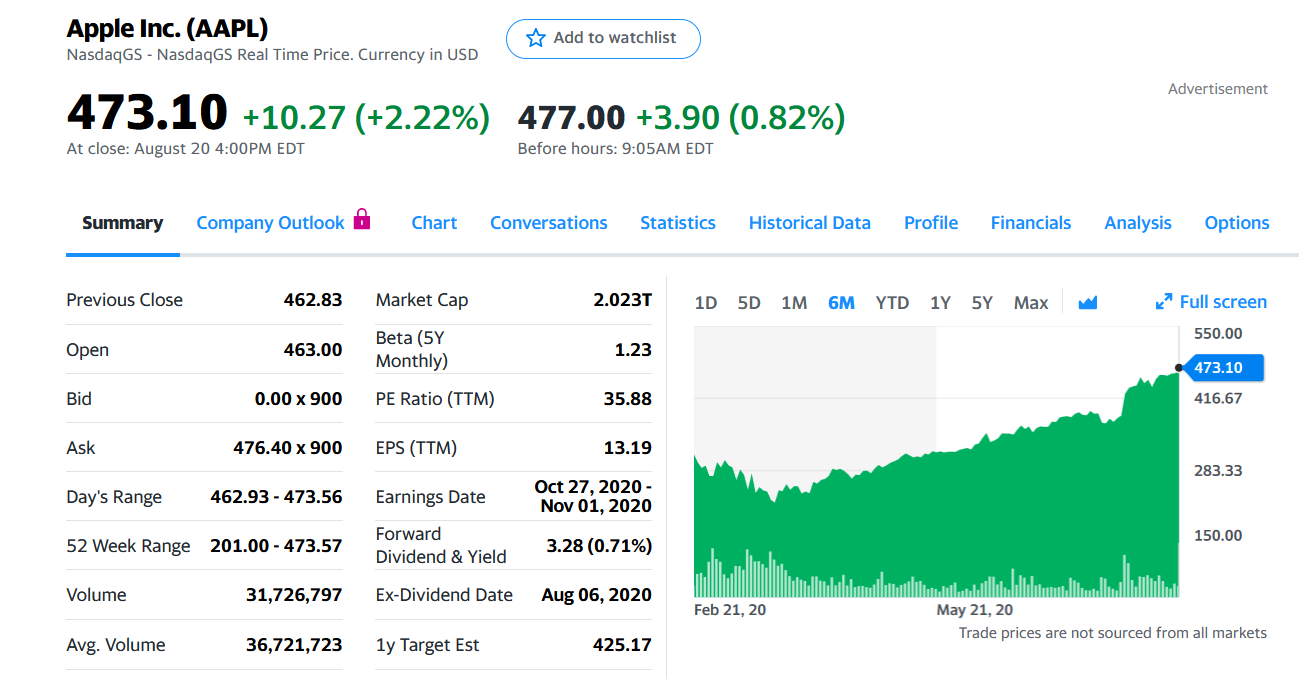
Task: Click Forward Dividend & Yield value 3.28 (0.71%)
Action: pyautogui.click(x=599, y=546)
